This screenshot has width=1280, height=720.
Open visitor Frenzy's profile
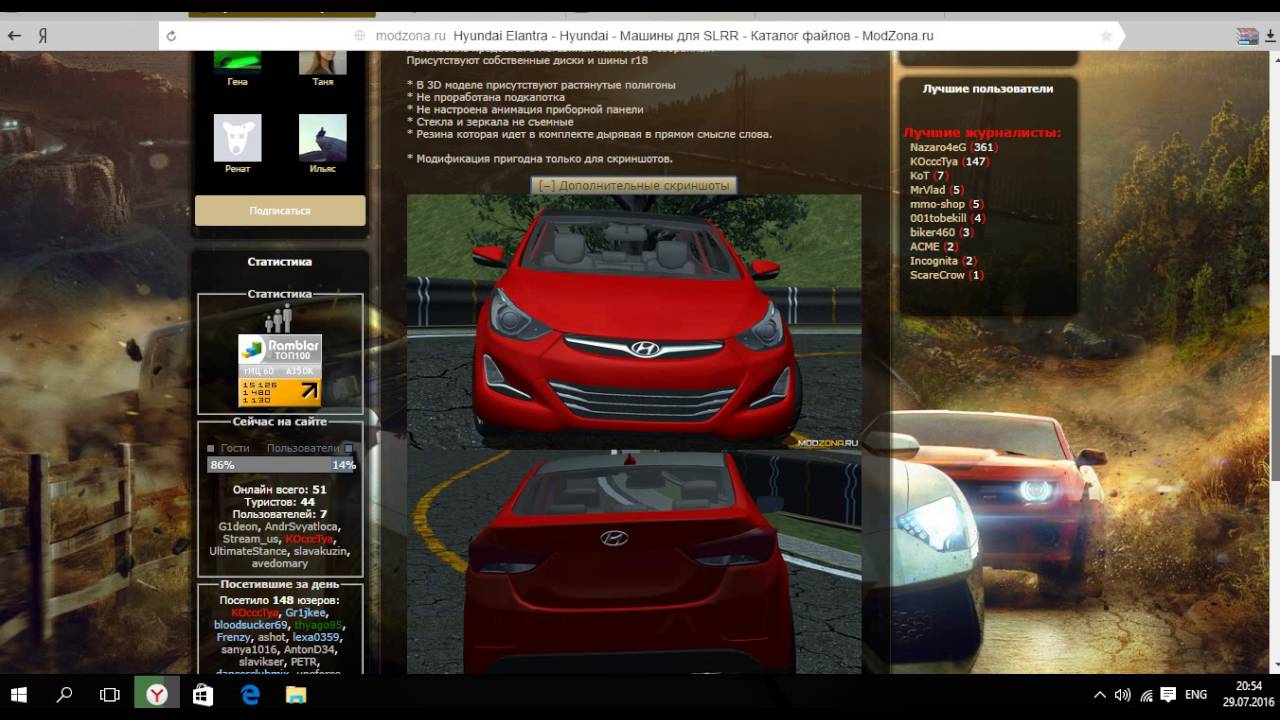pyautogui.click(x=234, y=637)
